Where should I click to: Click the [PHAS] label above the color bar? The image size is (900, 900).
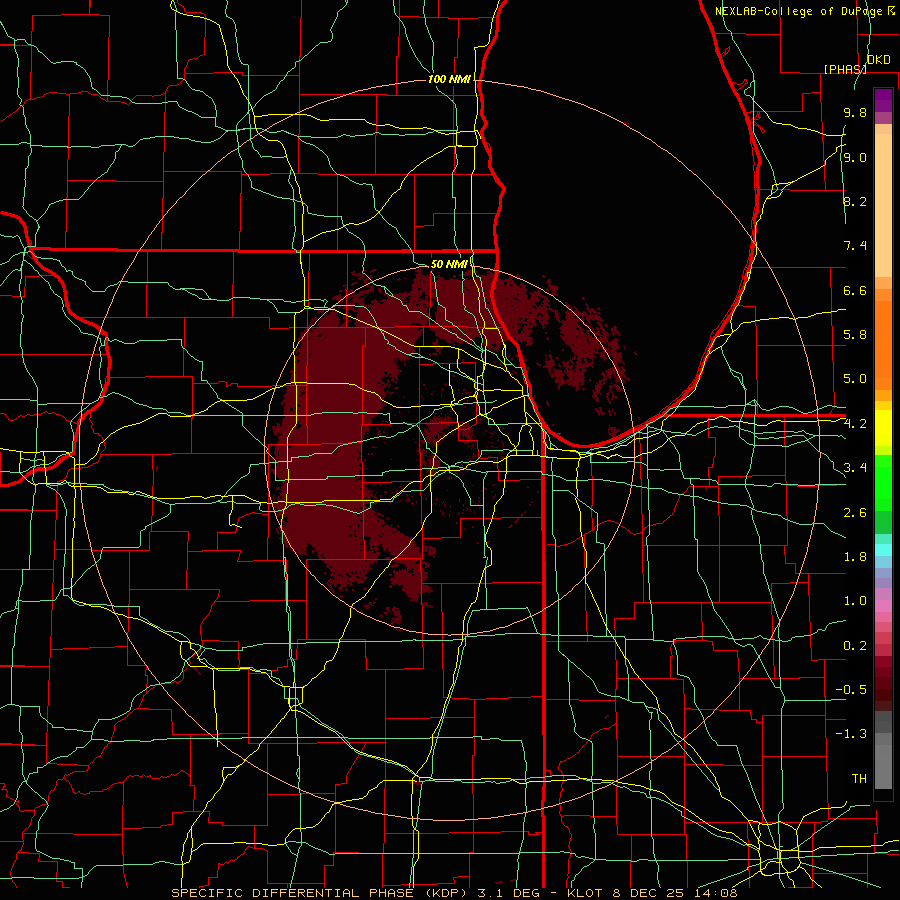(x=845, y=69)
